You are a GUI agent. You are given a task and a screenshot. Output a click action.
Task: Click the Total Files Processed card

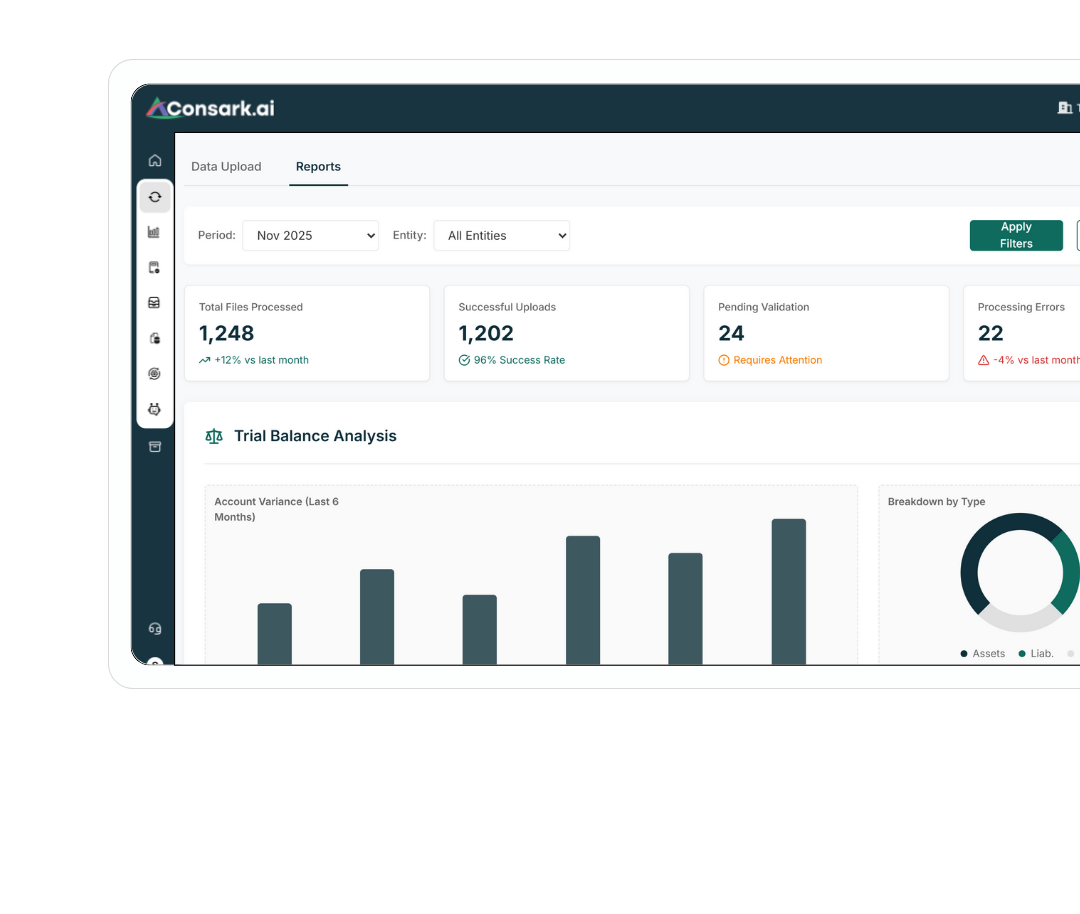tap(307, 333)
